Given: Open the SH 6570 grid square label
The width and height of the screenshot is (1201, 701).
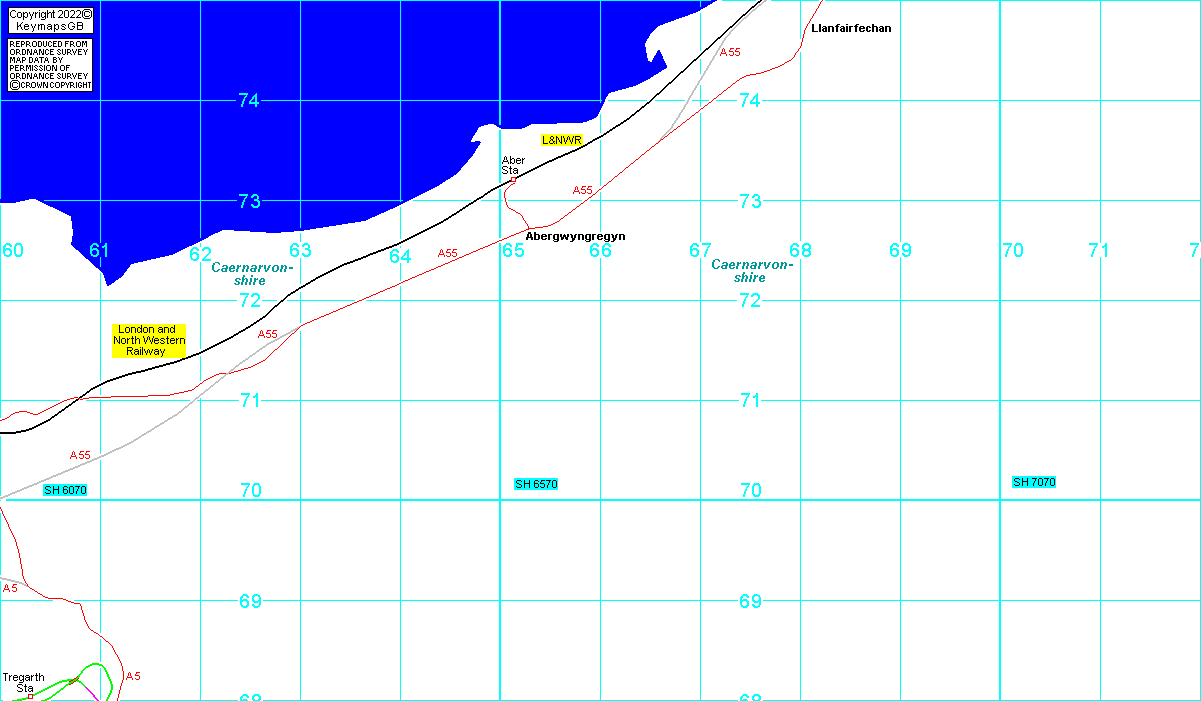Looking at the screenshot, I should tap(536, 484).
